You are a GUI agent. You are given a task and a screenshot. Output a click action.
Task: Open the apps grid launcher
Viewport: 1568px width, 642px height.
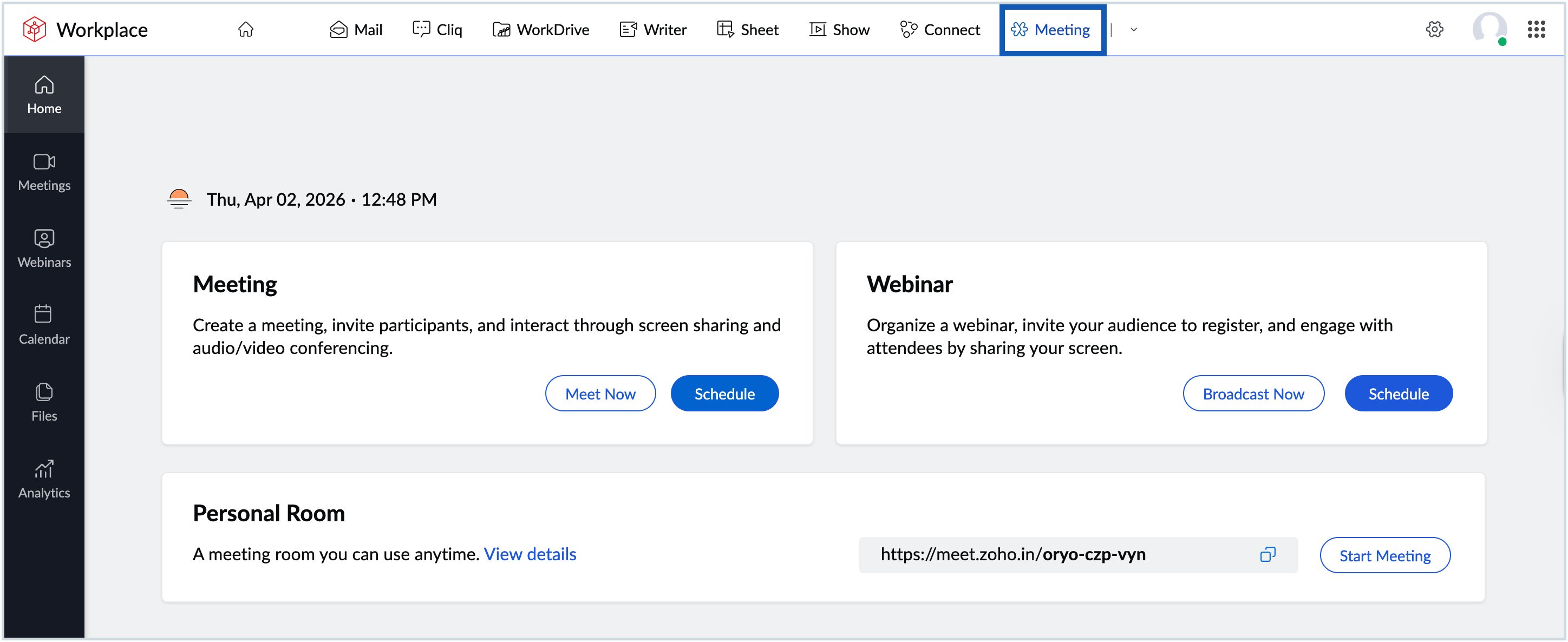click(x=1537, y=29)
